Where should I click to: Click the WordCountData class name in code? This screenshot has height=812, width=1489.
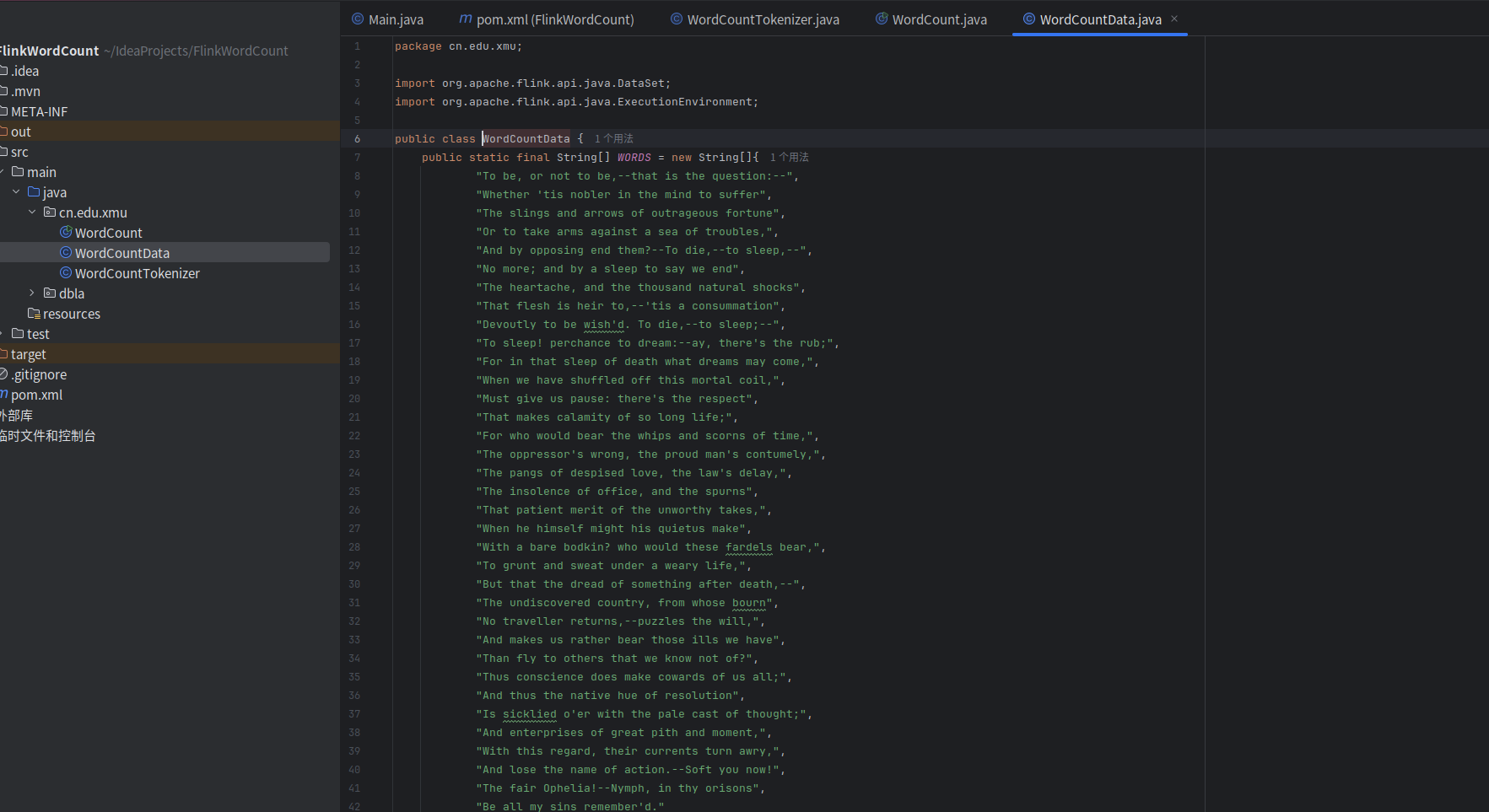[526, 138]
